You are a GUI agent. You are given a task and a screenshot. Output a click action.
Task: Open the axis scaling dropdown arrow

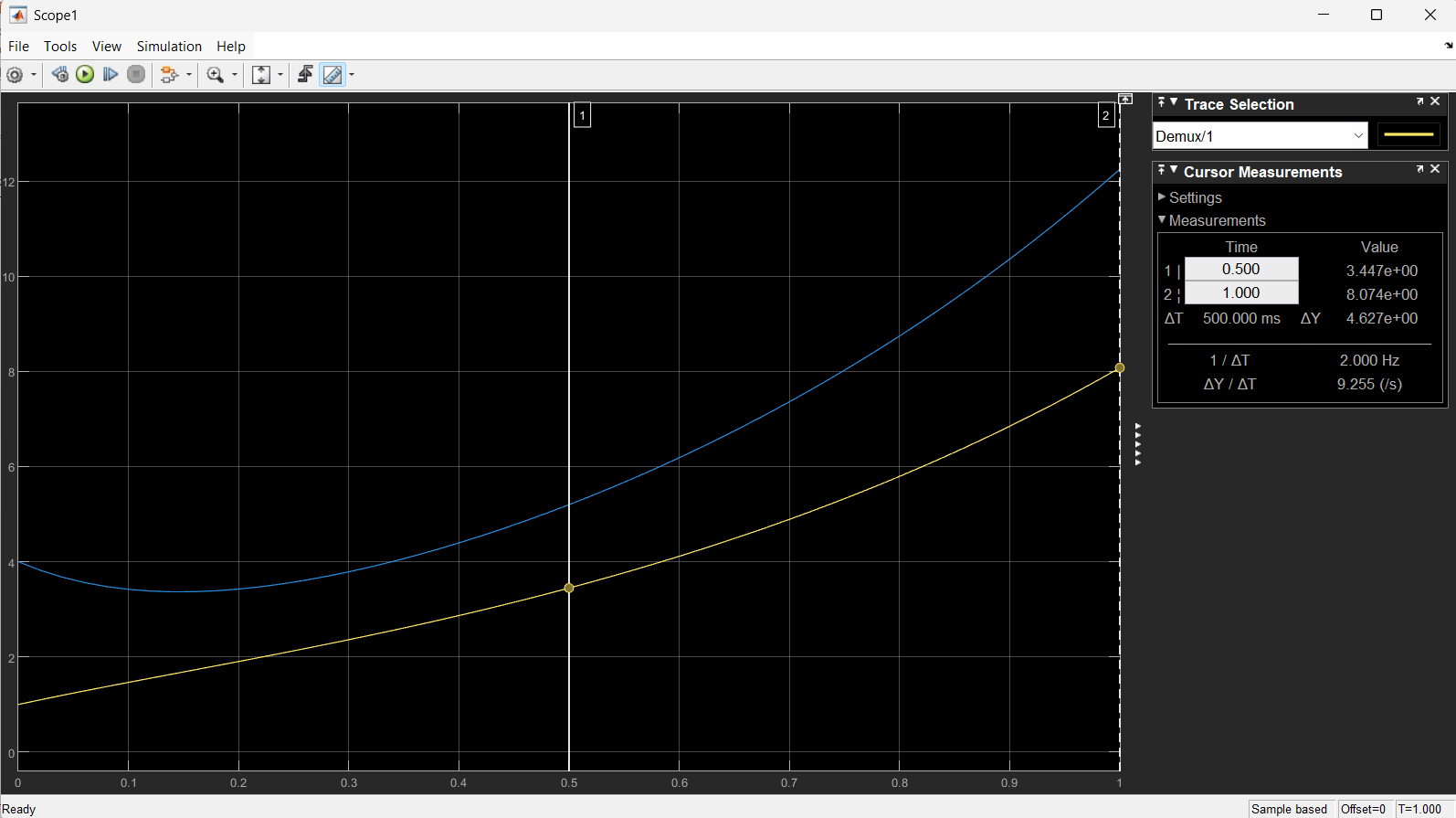pyautogui.click(x=280, y=75)
